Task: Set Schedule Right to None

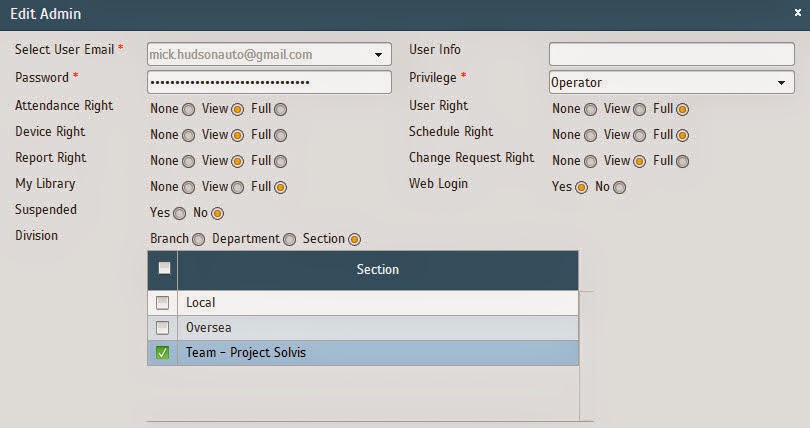Action: [591, 135]
